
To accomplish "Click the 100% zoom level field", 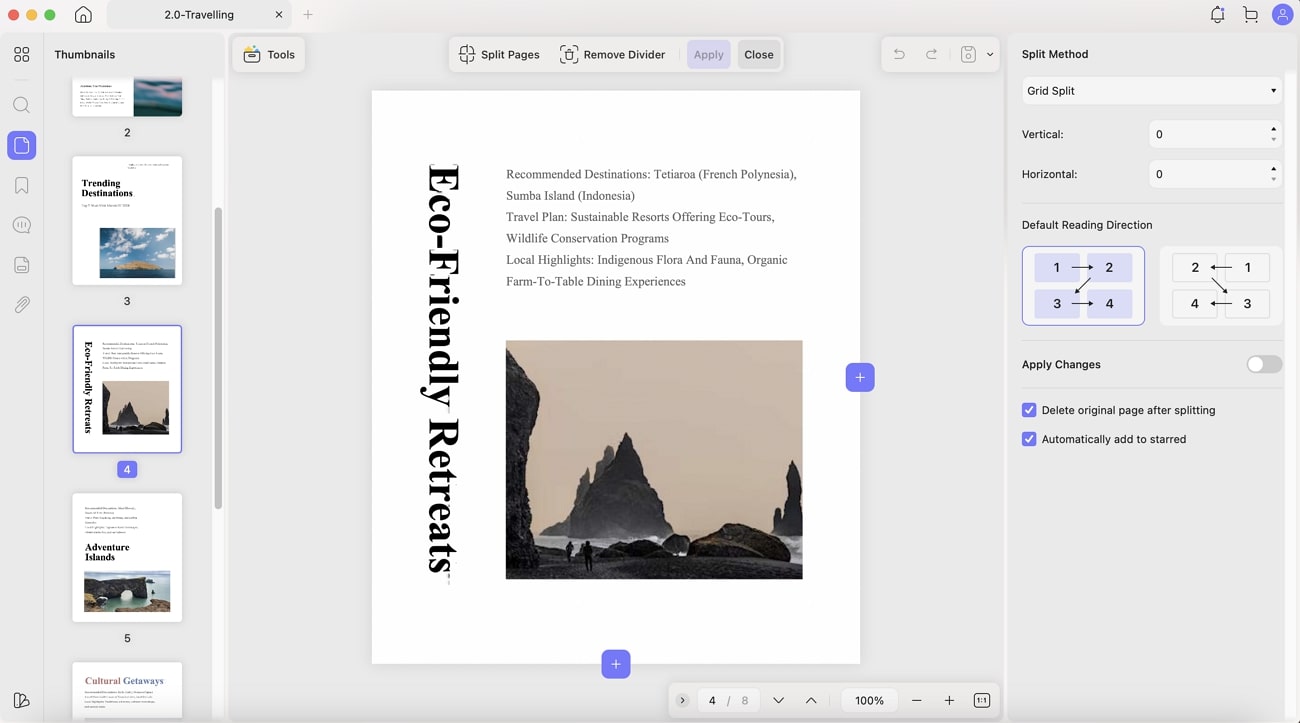I will click(x=869, y=701).
